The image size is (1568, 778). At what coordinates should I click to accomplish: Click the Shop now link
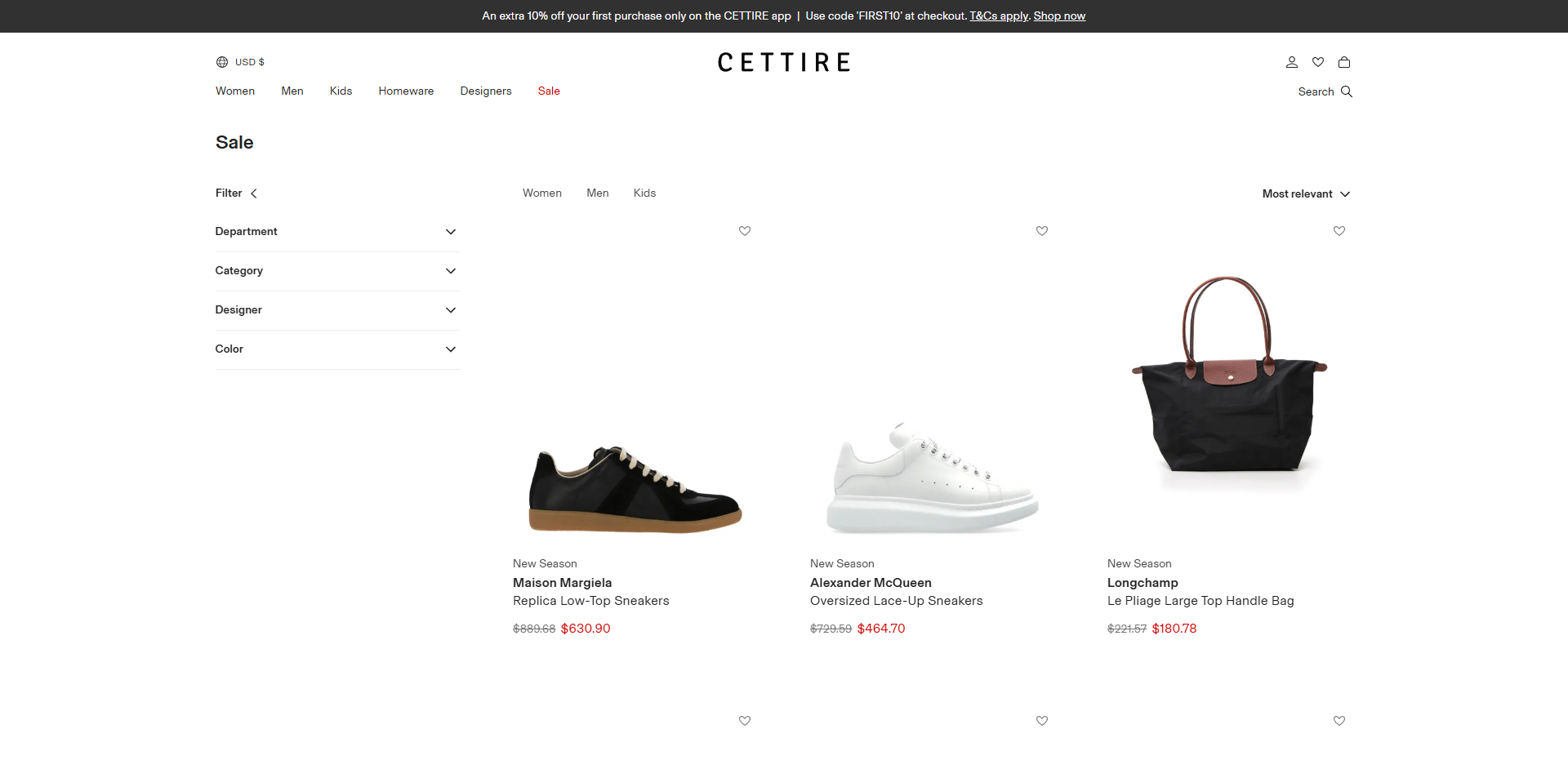coord(1059,16)
